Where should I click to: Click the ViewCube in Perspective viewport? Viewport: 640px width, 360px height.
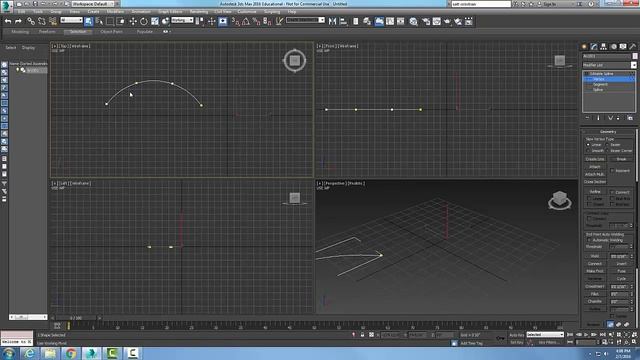pyautogui.click(x=560, y=200)
